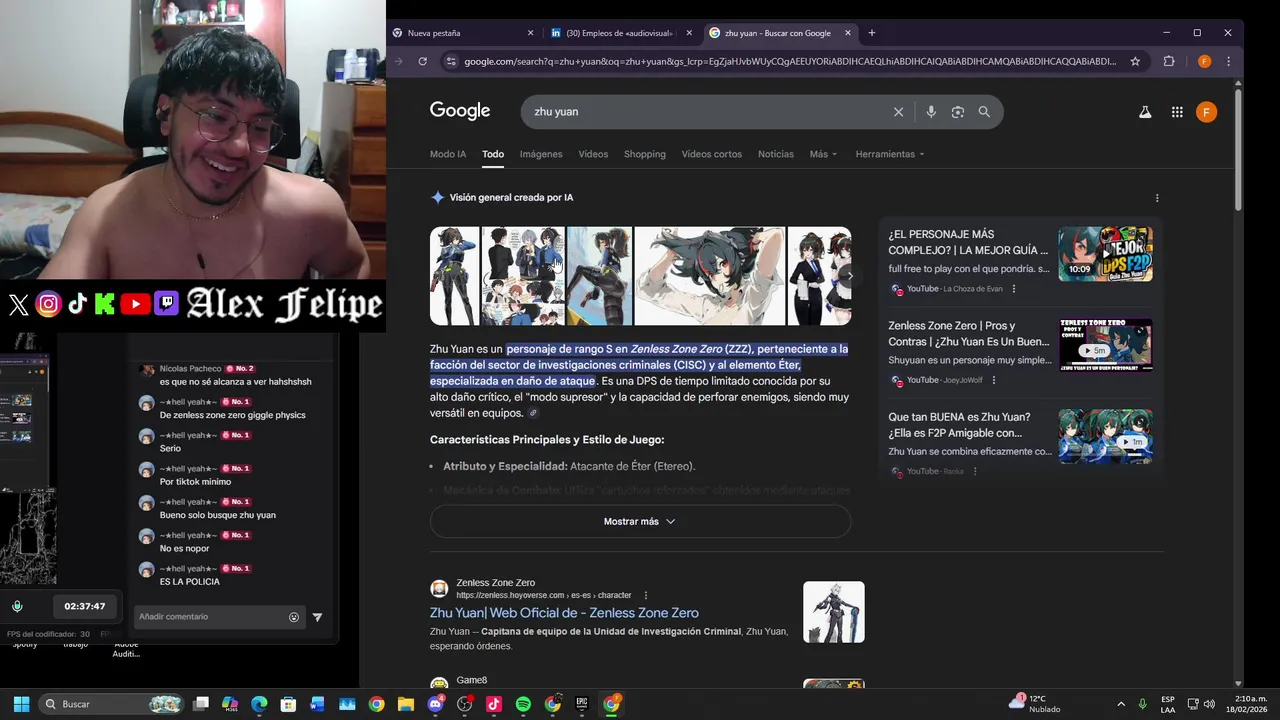This screenshot has width=1280, height=720.
Task: Click tray microphone in-use indicator
Action: point(1143,704)
